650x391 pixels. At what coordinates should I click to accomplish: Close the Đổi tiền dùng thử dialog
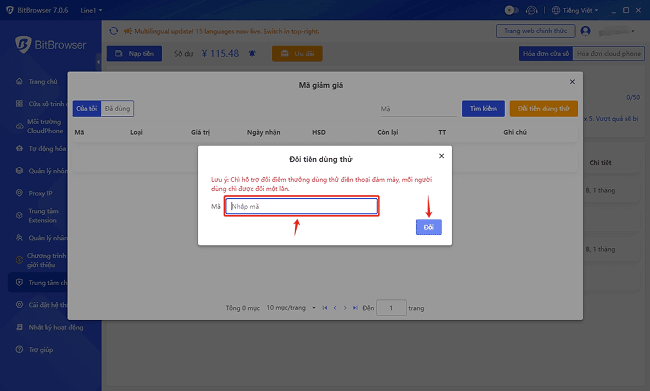pos(441,156)
